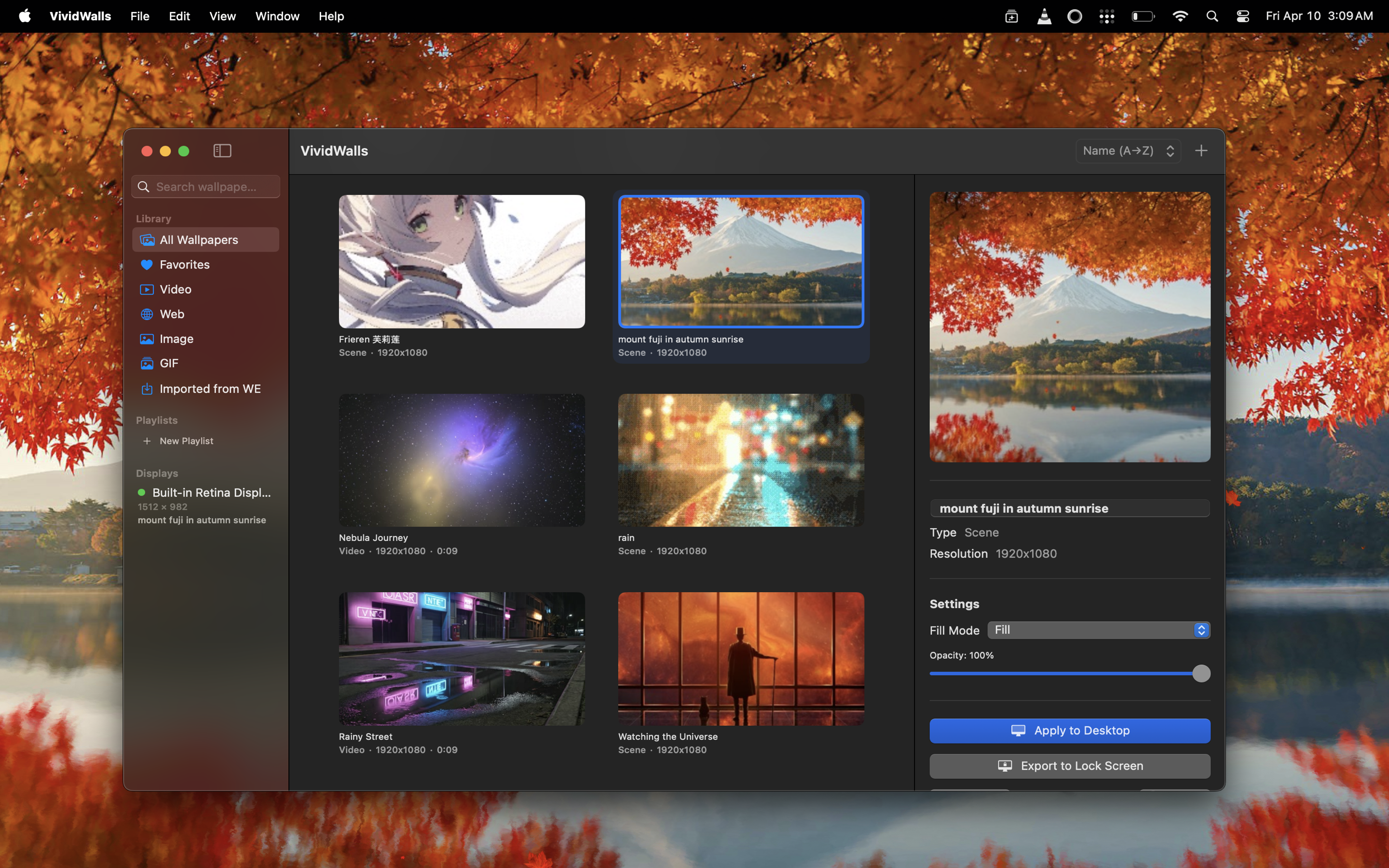The width and height of the screenshot is (1389, 868).
Task: Open the Name (A→Z) sort dropdown
Action: [1128, 150]
